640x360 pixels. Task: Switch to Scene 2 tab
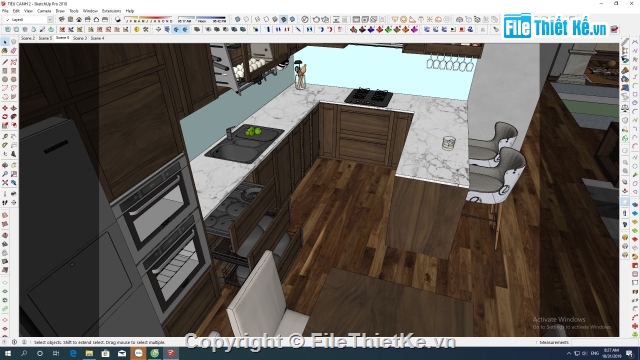pos(28,38)
